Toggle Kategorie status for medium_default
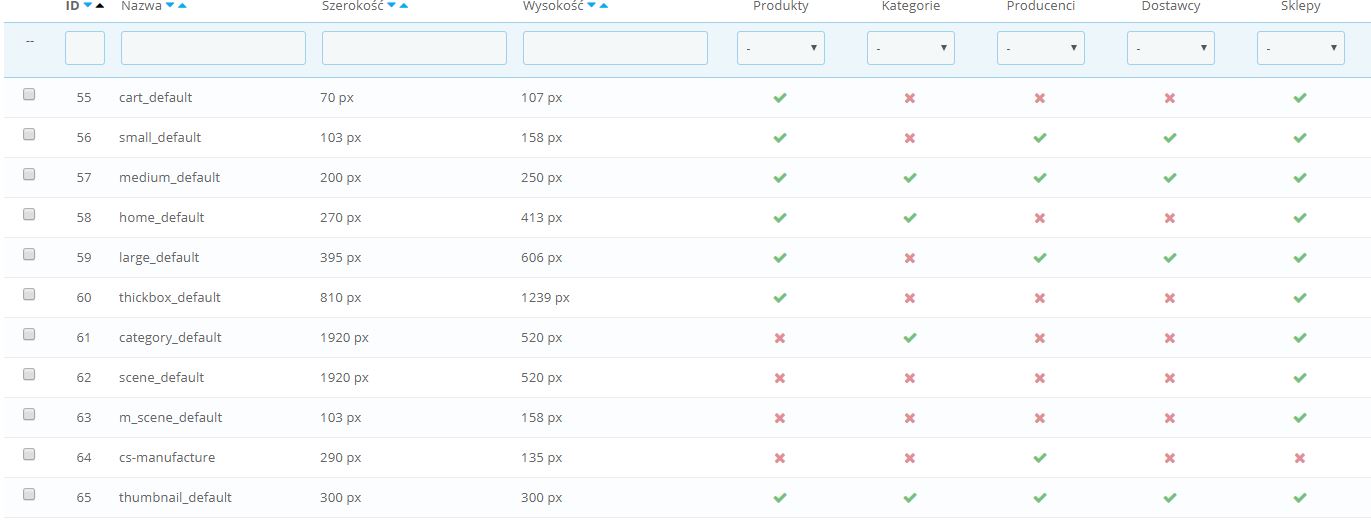1371x524 pixels. (910, 178)
